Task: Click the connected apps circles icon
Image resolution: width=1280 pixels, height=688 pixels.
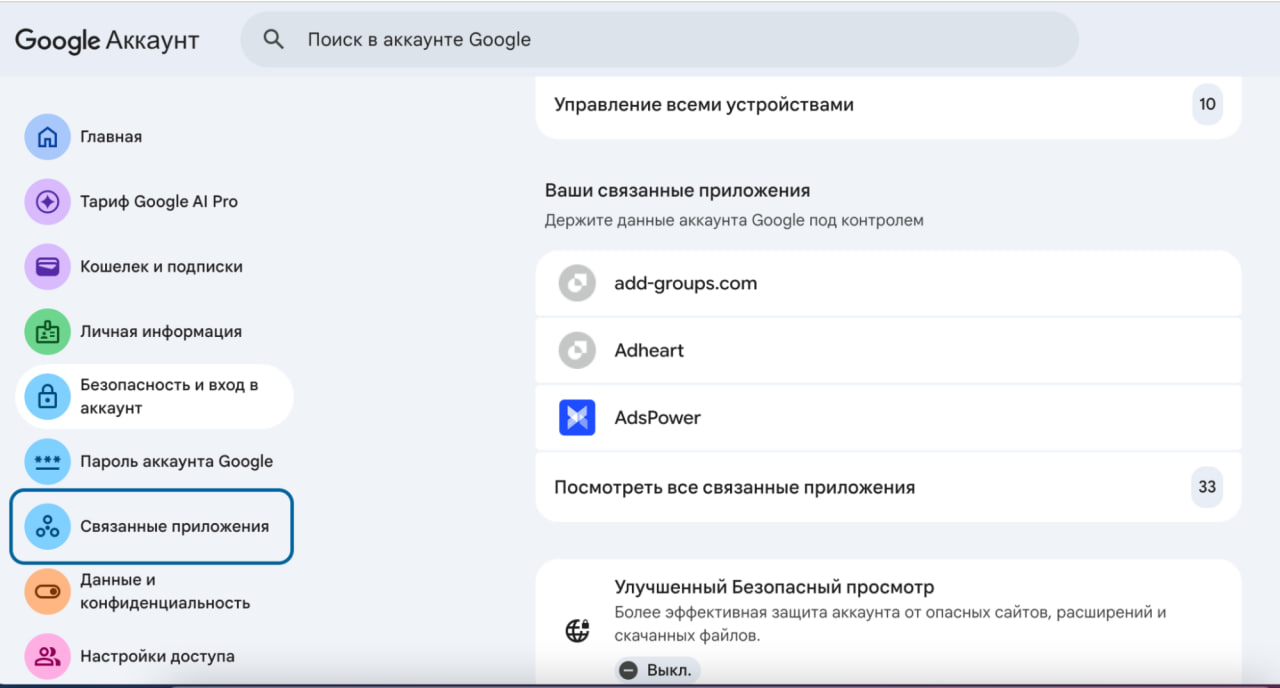Action: [x=47, y=527]
